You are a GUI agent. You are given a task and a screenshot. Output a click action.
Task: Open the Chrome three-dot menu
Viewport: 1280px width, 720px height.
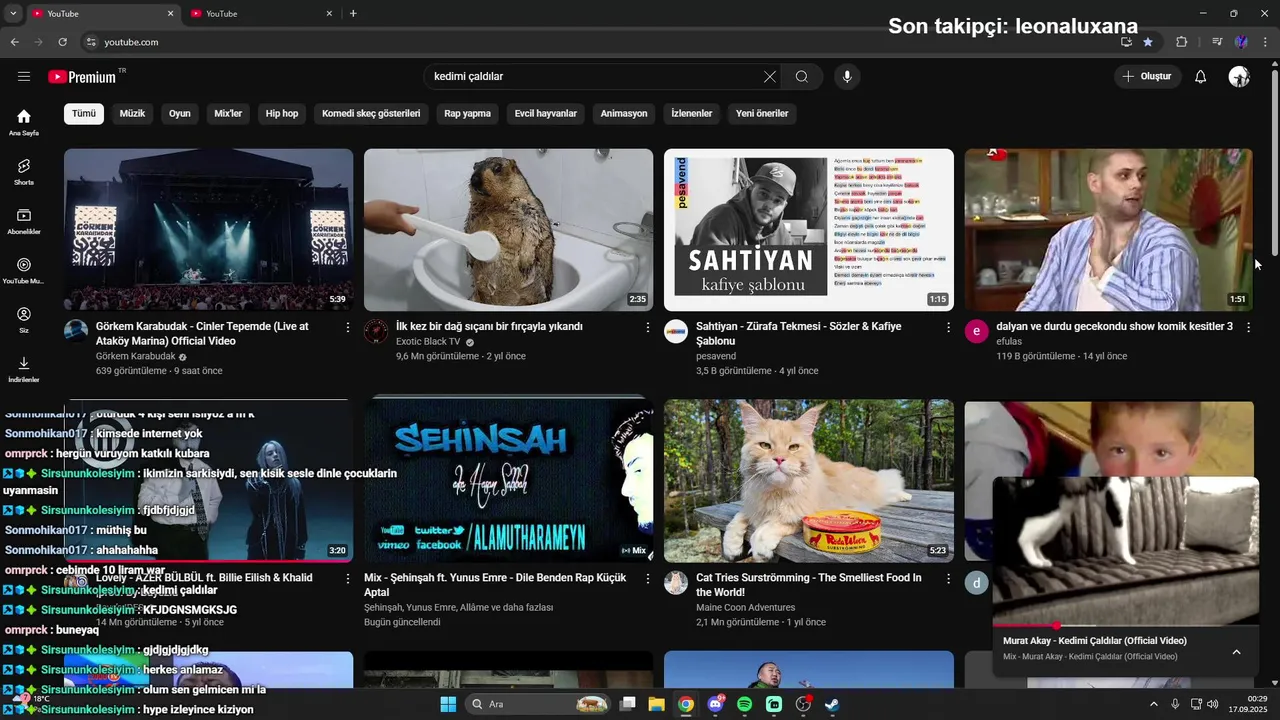(x=1266, y=42)
